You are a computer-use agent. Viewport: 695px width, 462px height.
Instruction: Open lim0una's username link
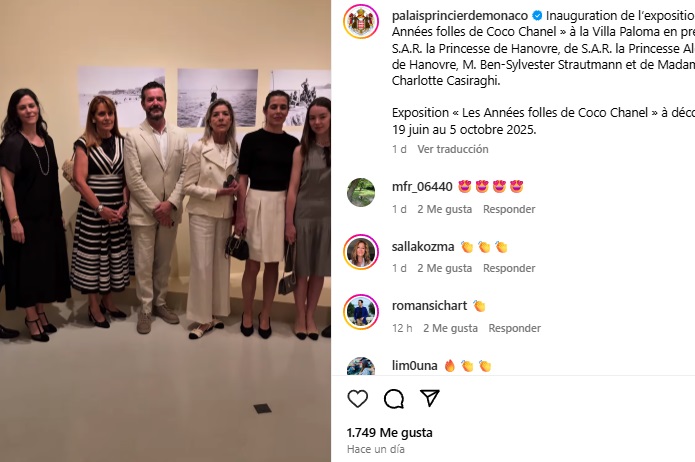[414, 366]
